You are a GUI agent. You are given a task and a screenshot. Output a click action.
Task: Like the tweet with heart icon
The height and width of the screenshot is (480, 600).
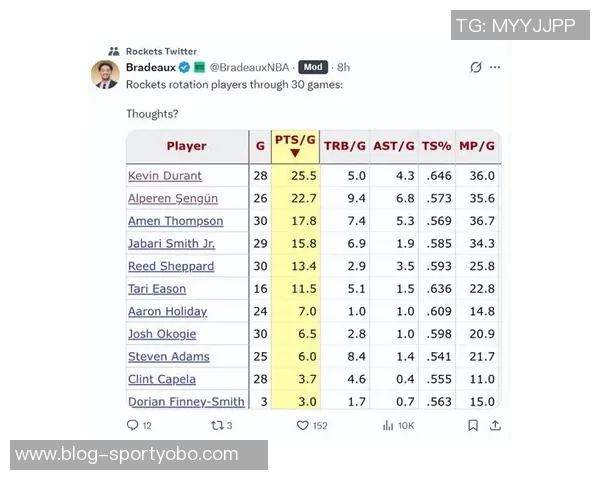[x=302, y=425]
